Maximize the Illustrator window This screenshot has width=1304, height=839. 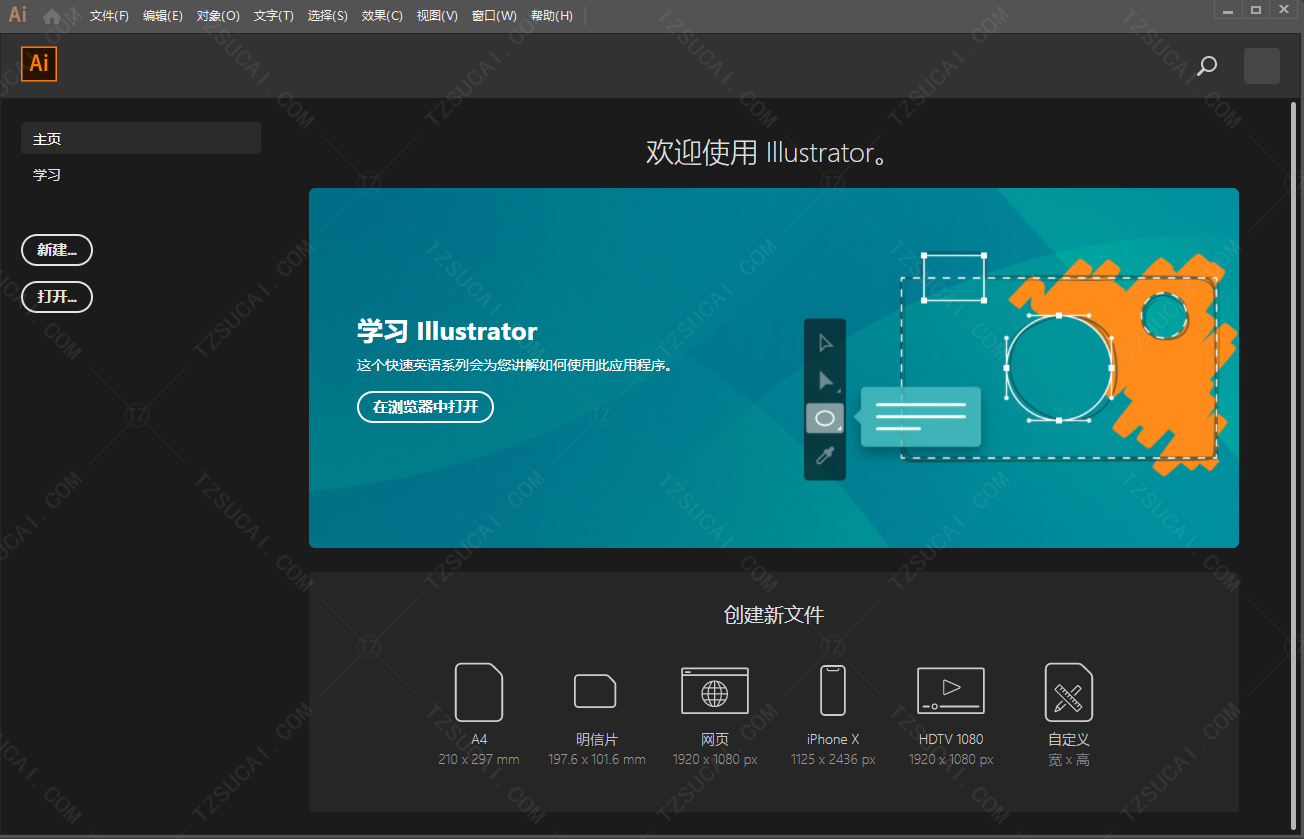click(x=1256, y=10)
